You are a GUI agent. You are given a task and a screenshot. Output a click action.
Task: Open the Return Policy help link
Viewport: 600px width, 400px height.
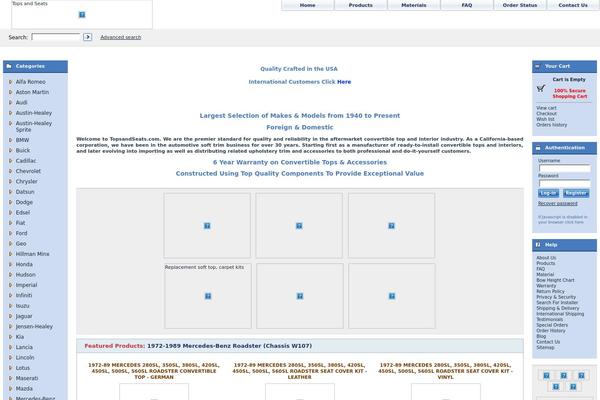click(550, 291)
